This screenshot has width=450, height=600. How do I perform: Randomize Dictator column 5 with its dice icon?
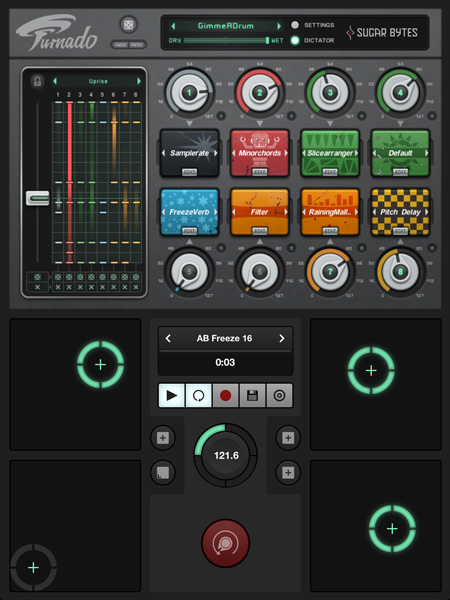102,277
